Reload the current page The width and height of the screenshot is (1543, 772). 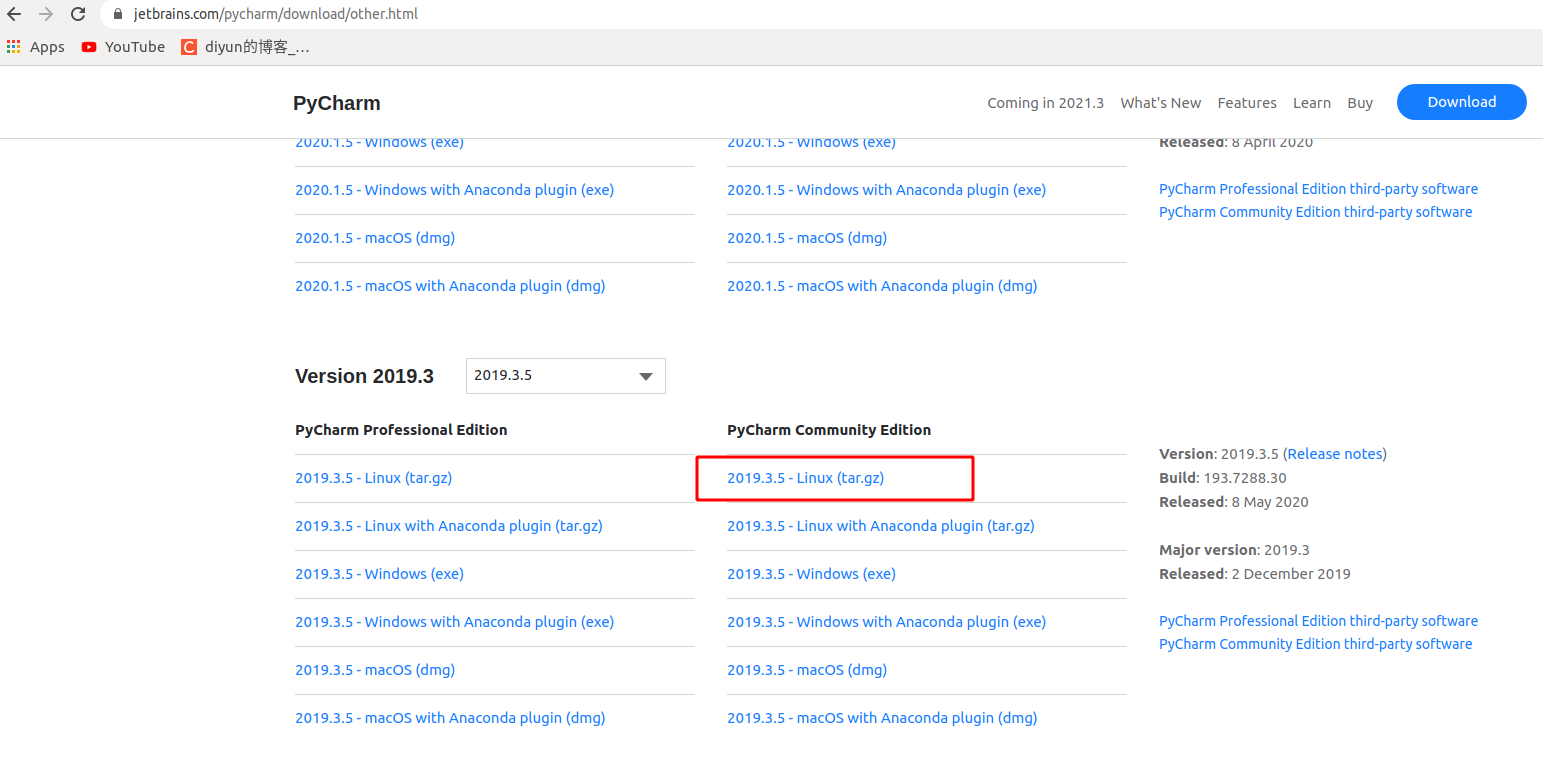78,14
